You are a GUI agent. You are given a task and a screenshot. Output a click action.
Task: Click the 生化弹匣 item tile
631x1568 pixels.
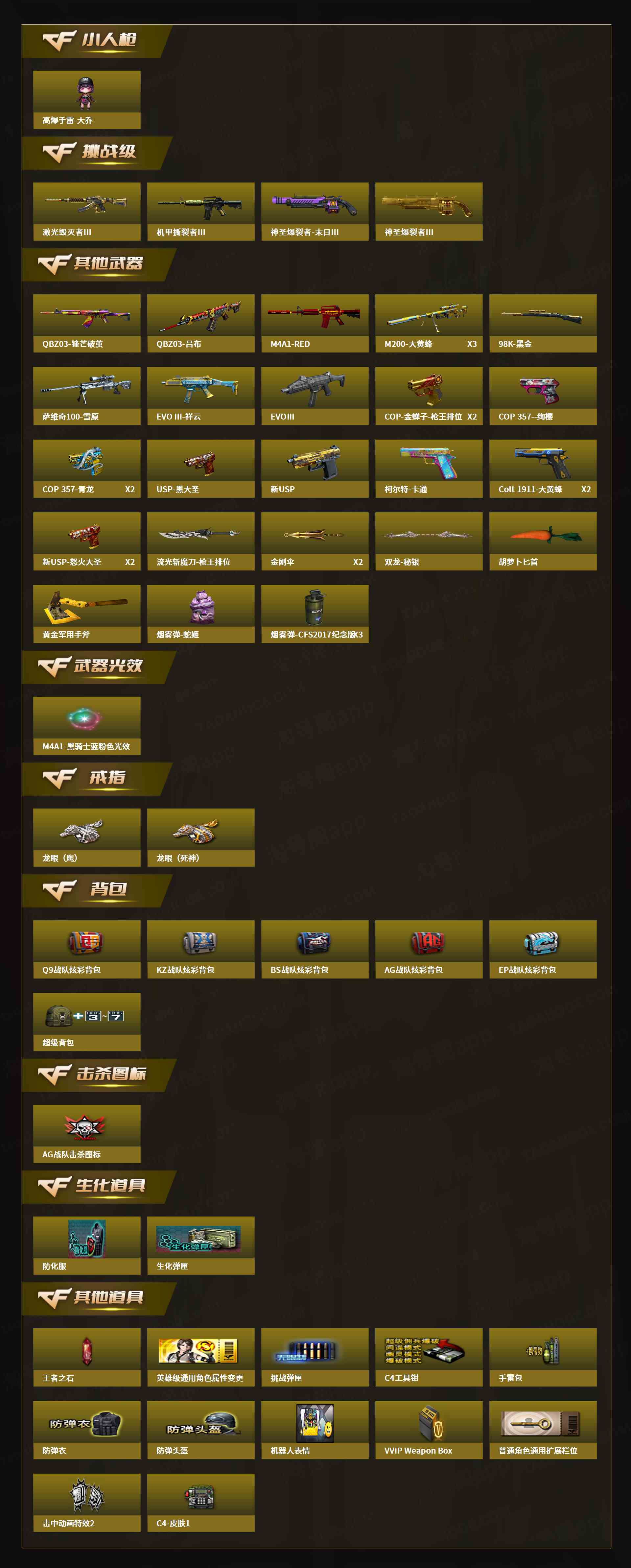(x=201, y=1245)
